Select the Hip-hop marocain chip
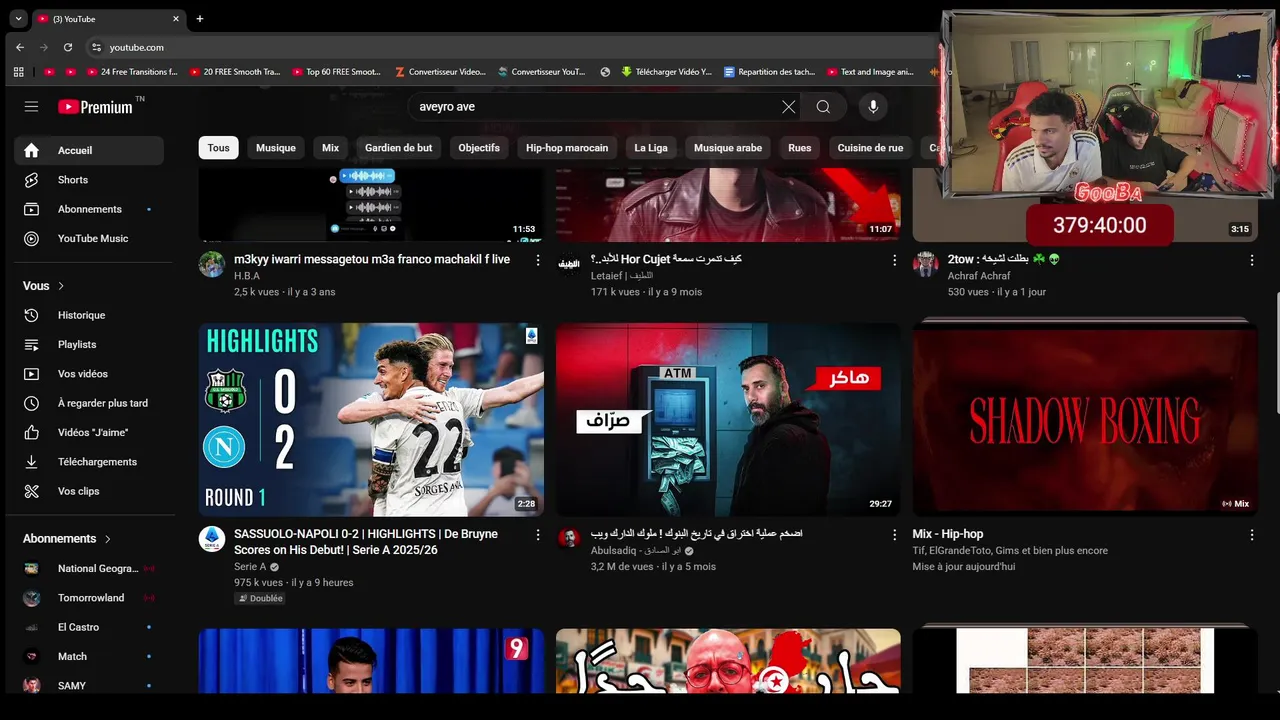The width and height of the screenshot is (1280, 720). (567, 148)
